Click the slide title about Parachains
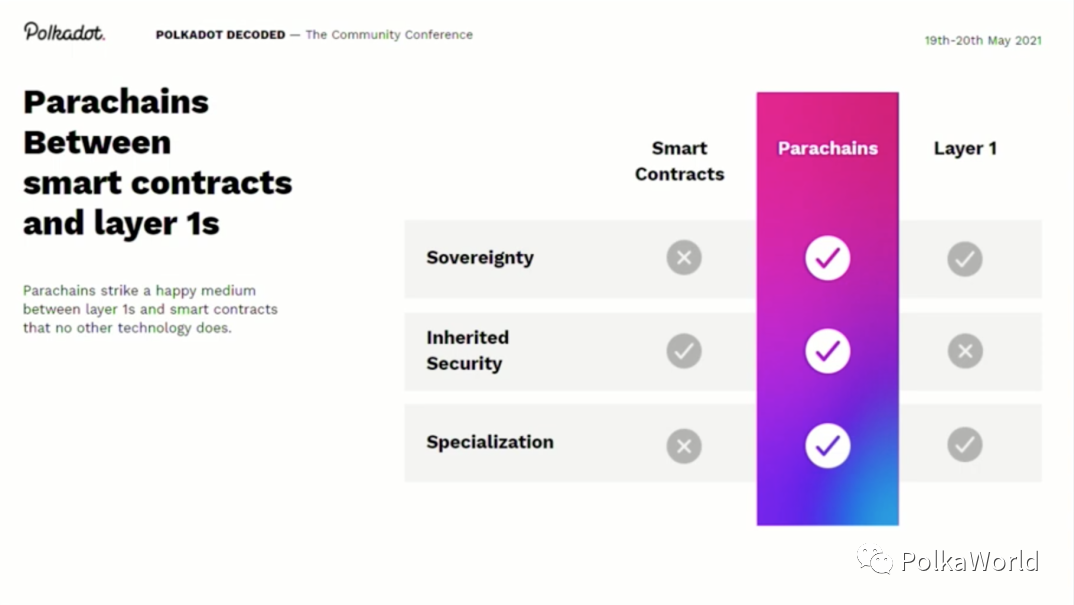The width and height of the screenshot is (1074, 605). [x=157, y=162]
